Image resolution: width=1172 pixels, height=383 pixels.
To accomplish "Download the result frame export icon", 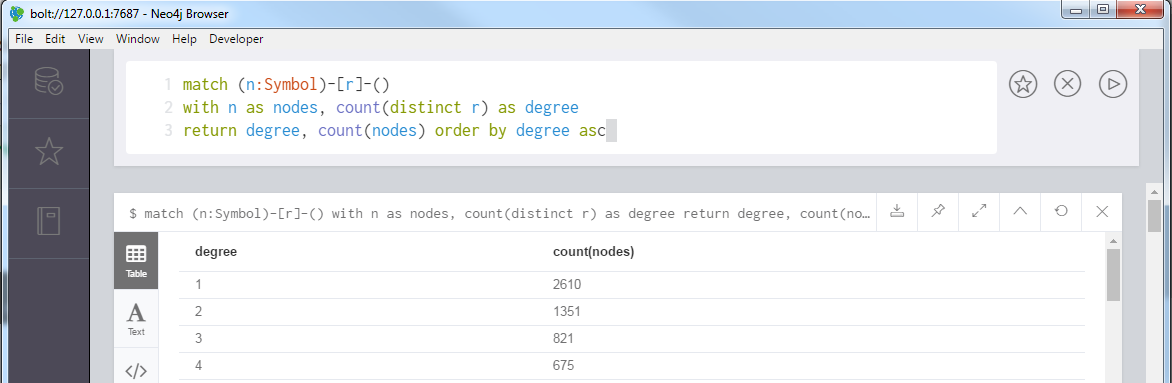I will pos(898,212).
